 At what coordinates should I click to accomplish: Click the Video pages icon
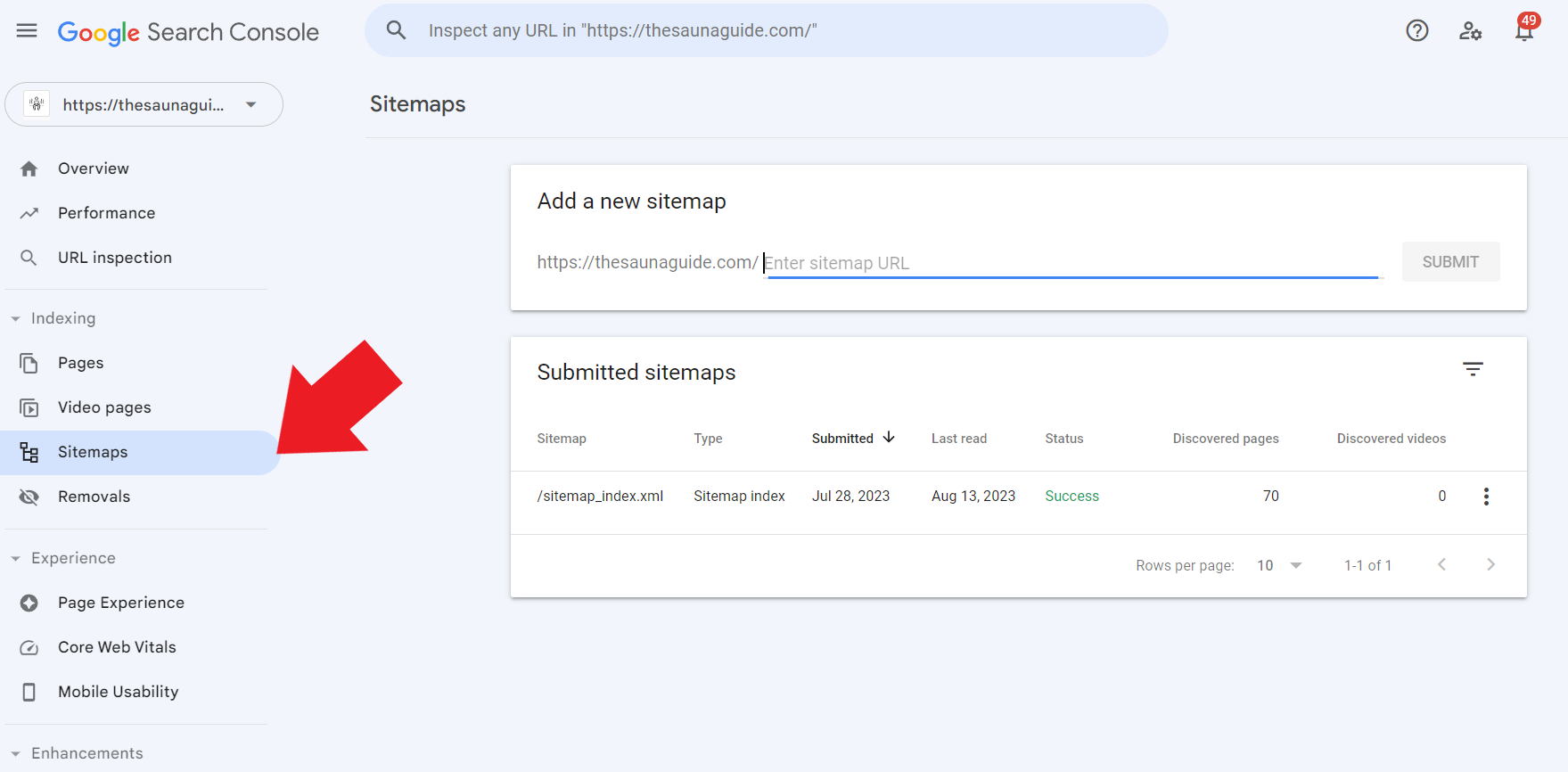(x=29, y=407)
